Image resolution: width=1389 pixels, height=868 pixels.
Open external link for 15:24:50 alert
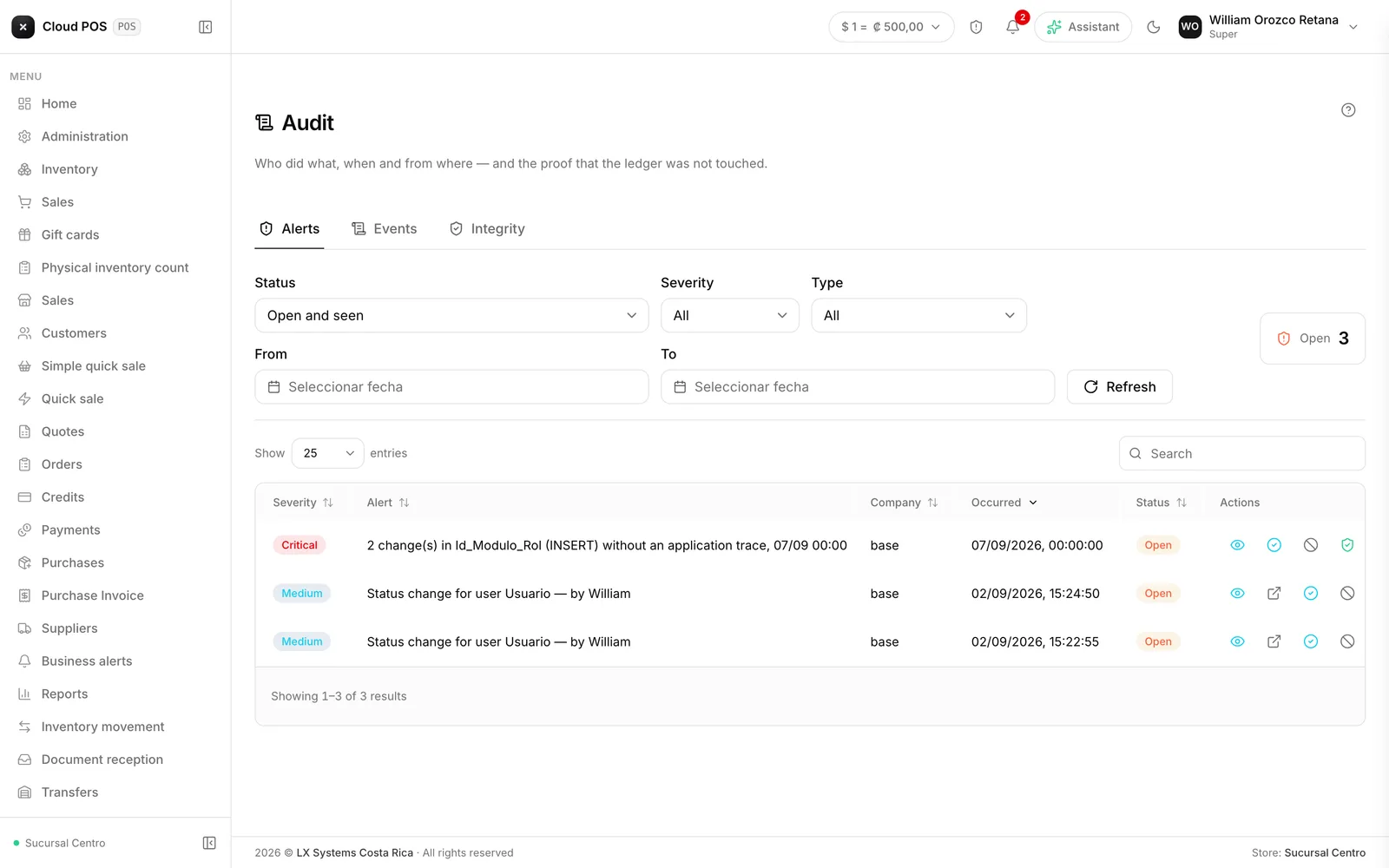click(1274, 594)
